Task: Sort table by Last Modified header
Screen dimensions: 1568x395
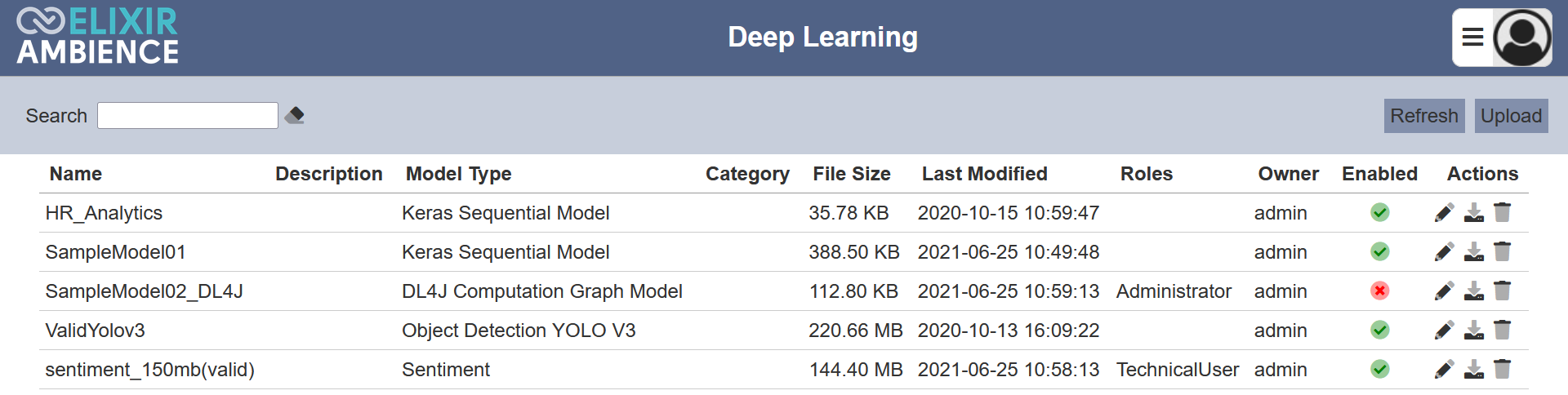Action: tap(985, 174)
